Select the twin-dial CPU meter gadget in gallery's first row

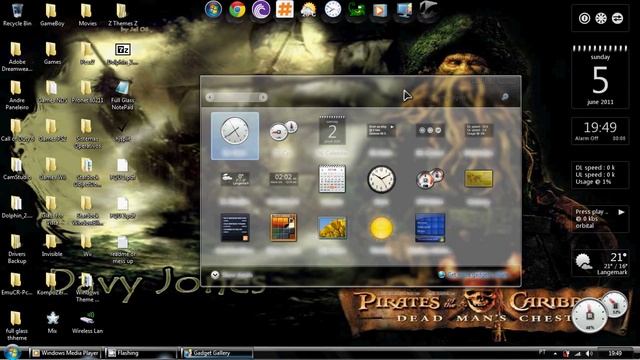click(283, 131)
